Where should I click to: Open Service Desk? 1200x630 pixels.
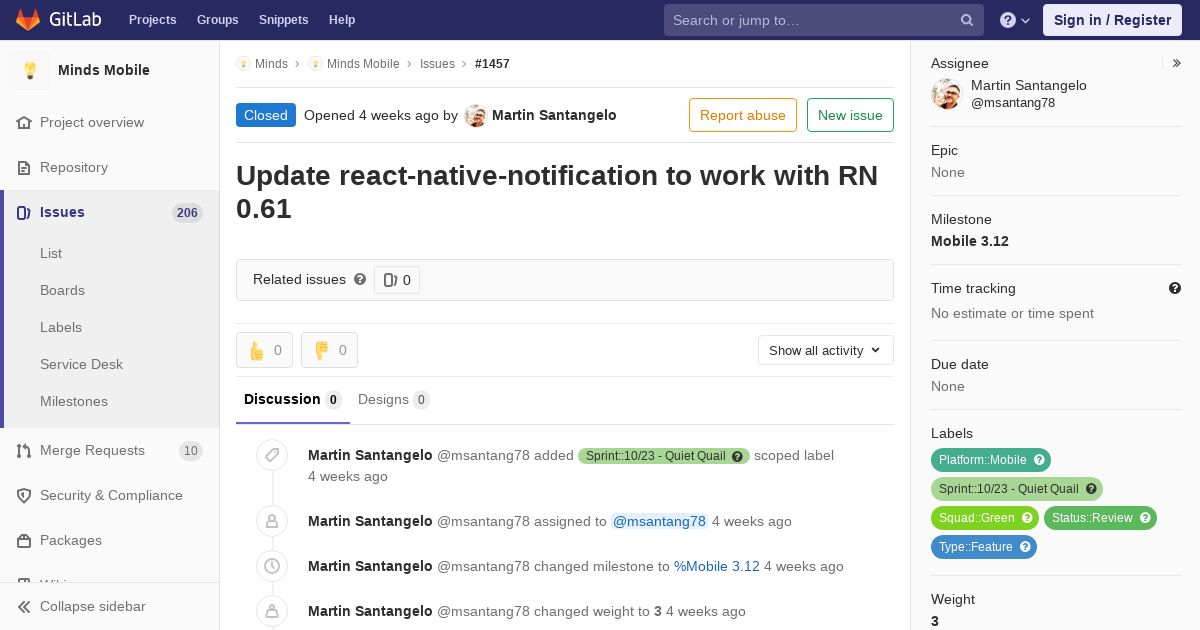click(81, 364)
